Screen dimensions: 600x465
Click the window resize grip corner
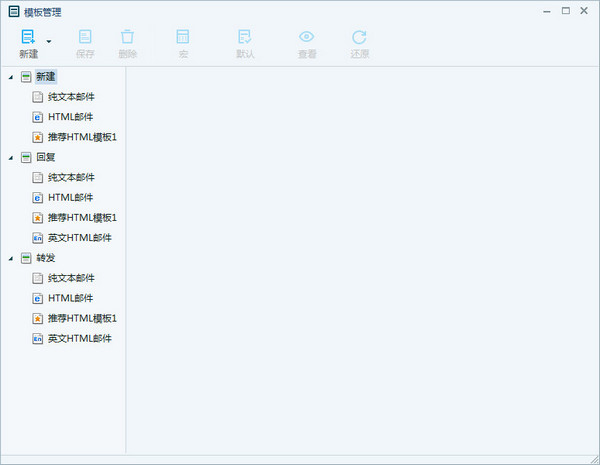595,460
